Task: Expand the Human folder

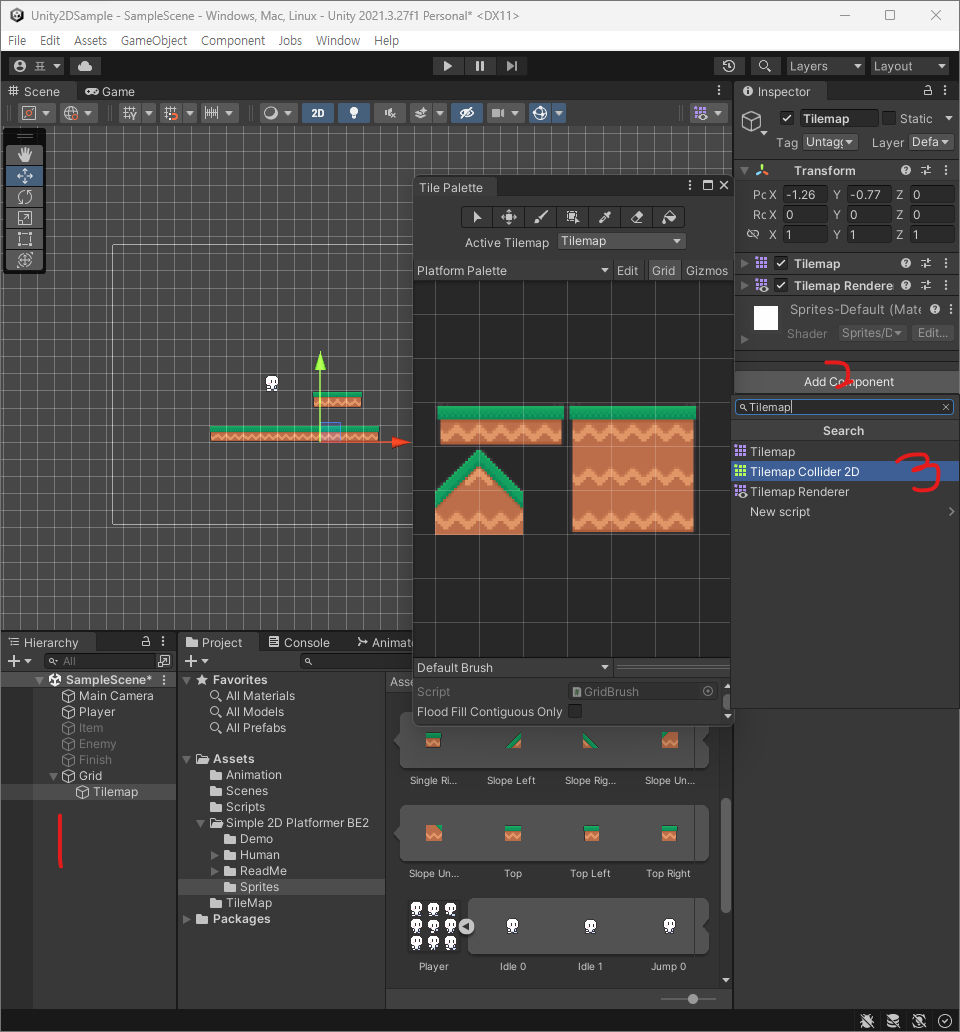Action: pos(215,855)
